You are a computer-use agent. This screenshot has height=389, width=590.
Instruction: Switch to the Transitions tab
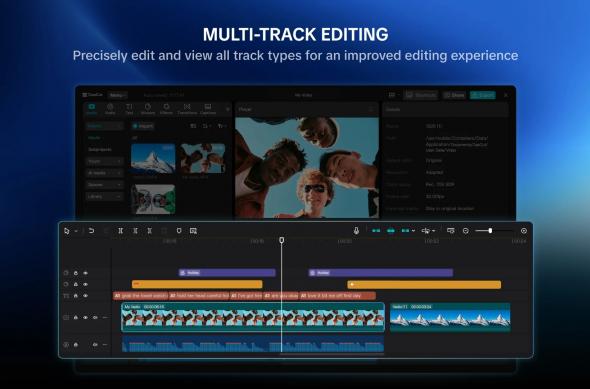click(187, 109)
